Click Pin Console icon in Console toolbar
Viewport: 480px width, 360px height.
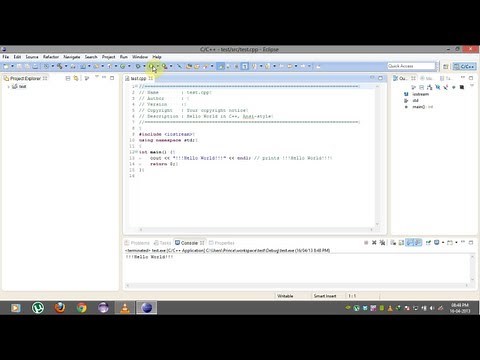click(428, 243)
